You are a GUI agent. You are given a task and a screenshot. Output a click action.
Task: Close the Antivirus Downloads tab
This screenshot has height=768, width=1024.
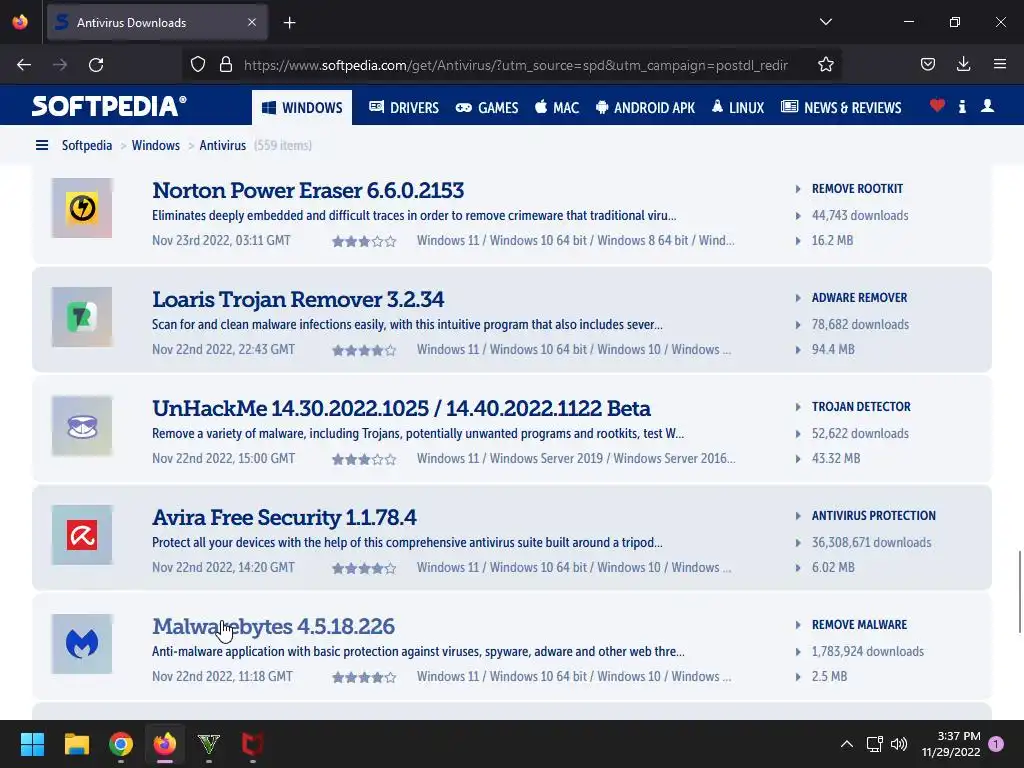click(252, 22)
